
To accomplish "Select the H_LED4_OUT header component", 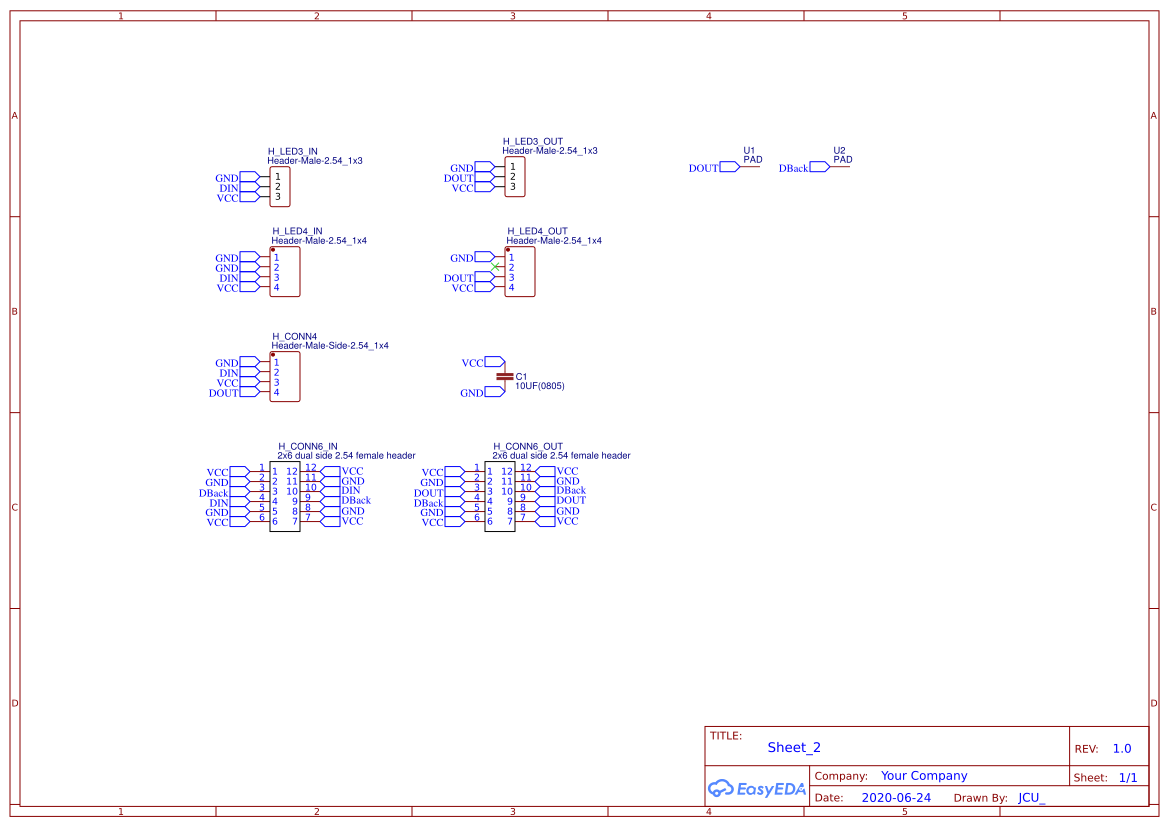I will click(x=520, y=271).
